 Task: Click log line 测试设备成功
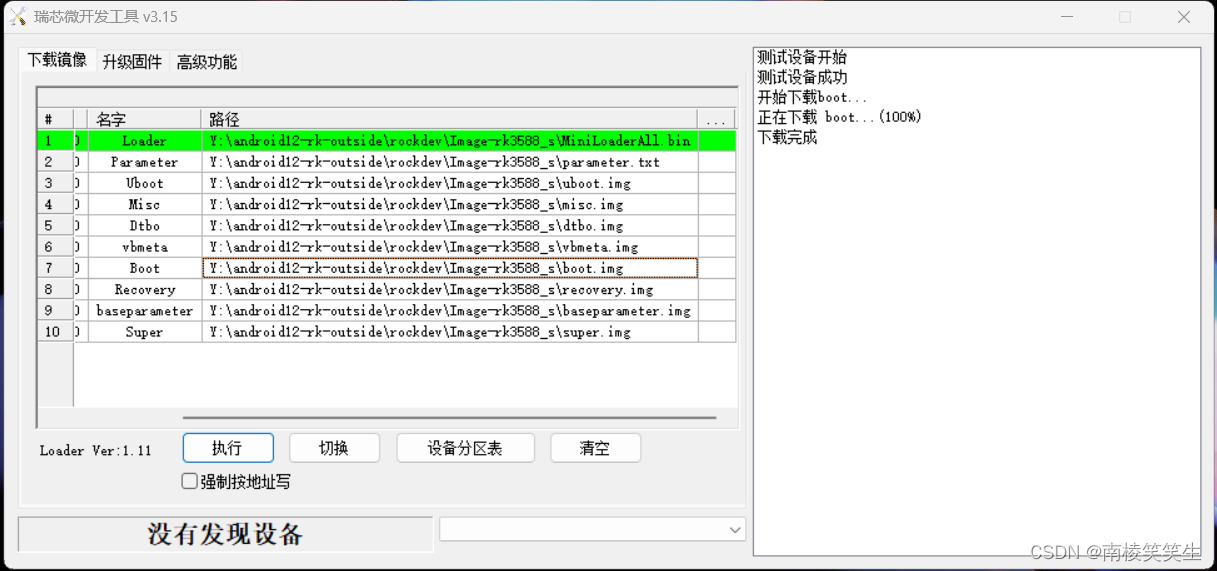802,77
